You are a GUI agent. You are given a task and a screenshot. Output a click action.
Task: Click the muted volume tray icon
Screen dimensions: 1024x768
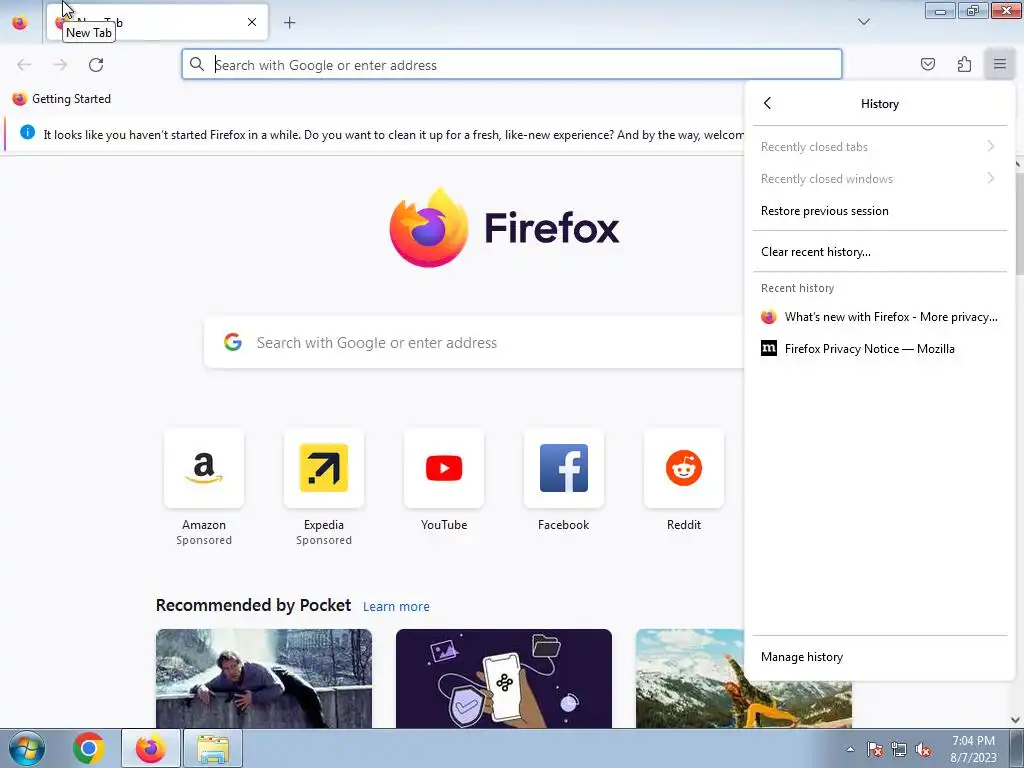(923, 749)
